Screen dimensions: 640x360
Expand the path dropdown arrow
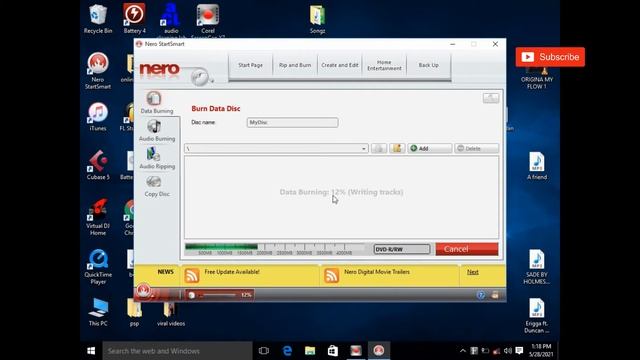[363, 149]
